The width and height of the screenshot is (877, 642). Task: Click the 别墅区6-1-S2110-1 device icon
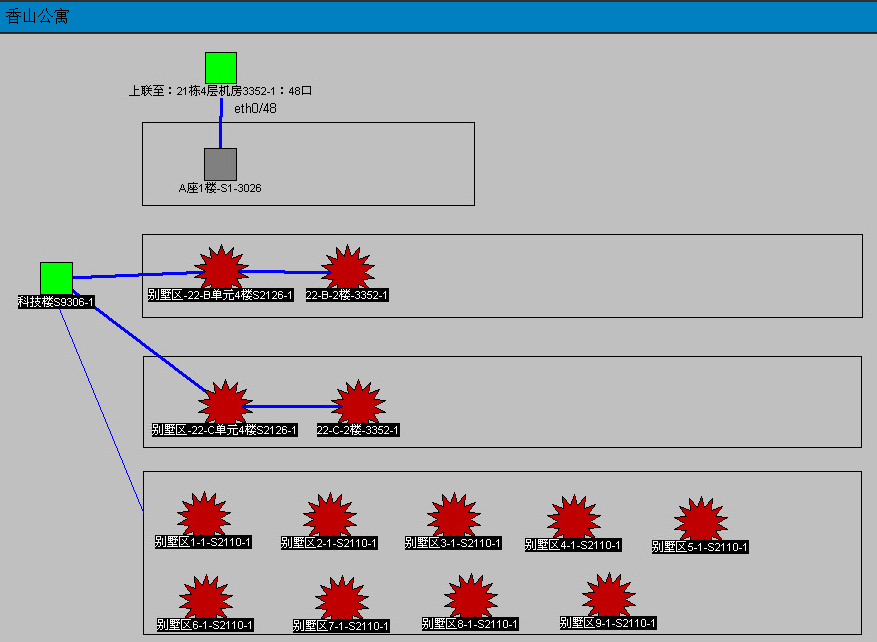click(205, 599)
